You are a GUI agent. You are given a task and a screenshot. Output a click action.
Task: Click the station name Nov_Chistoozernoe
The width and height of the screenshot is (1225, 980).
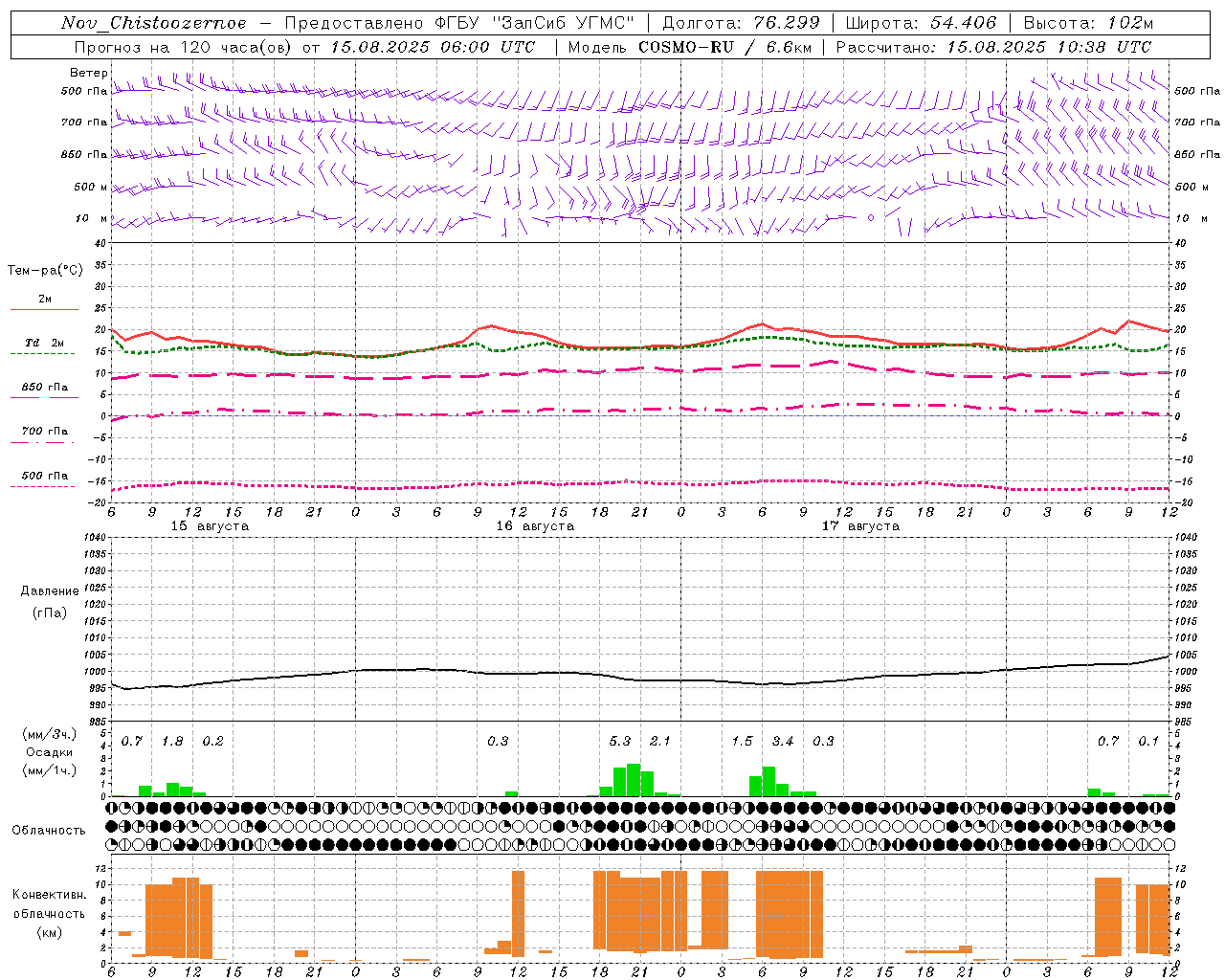point(154,23)
